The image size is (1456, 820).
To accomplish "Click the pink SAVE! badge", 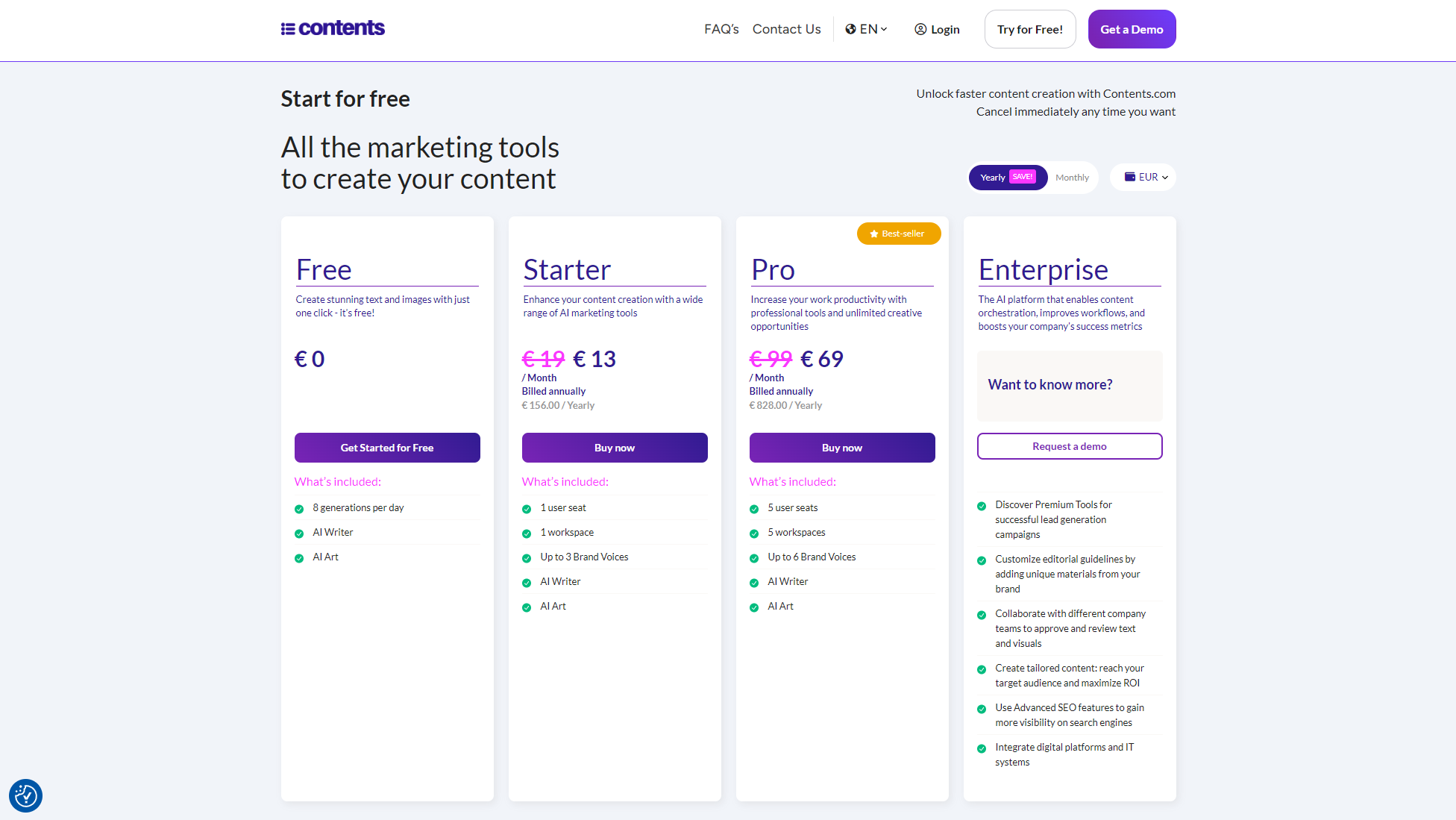I will [1023, 177].
